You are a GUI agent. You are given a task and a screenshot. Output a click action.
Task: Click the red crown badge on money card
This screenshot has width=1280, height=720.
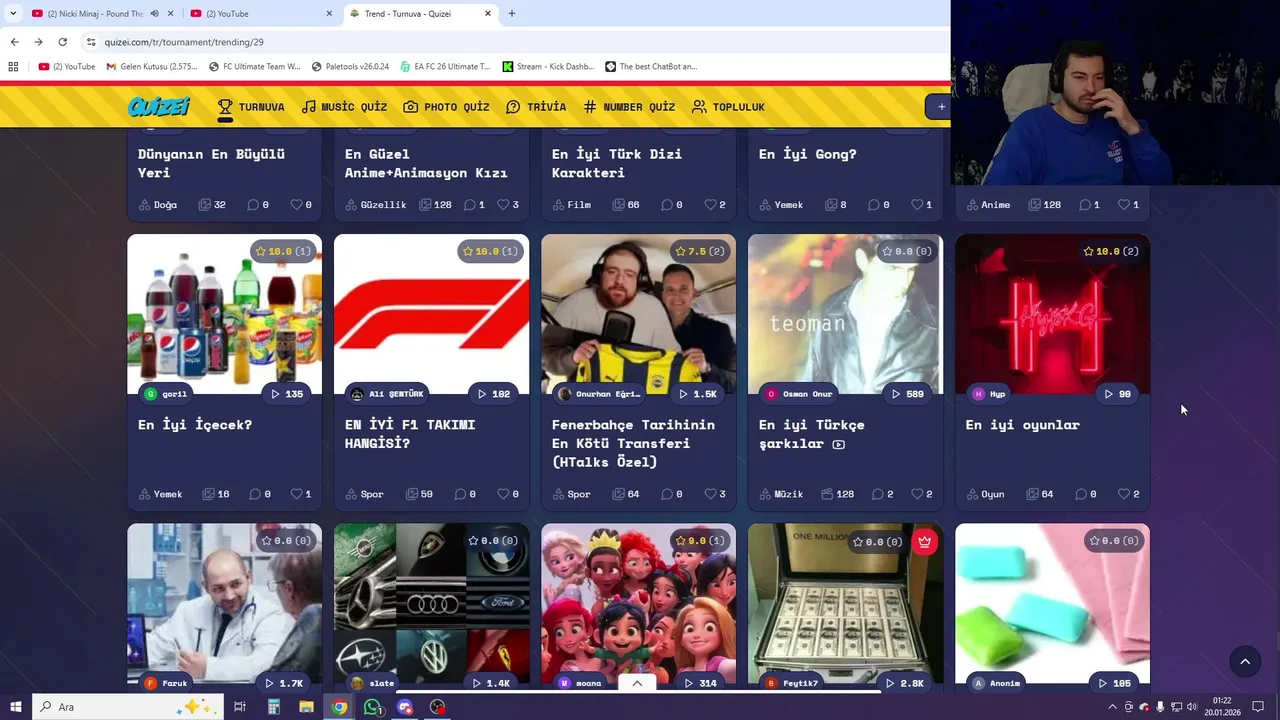tap(924, 541)
